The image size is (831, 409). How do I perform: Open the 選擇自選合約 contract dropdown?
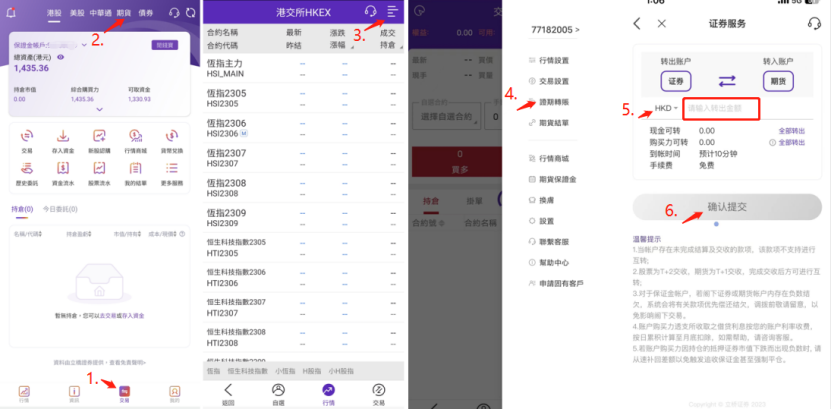[447, 117]
